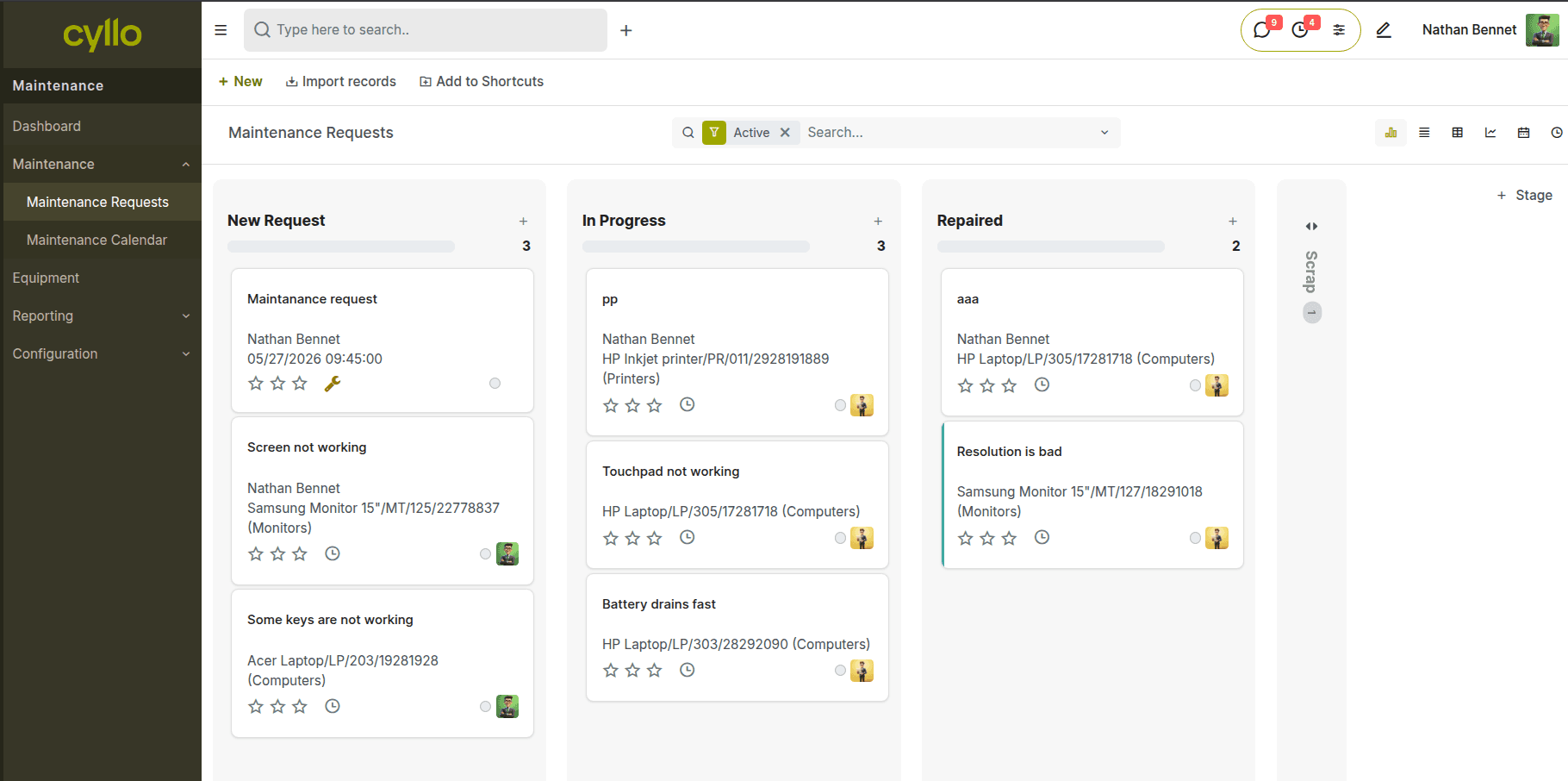Switch to List view
Viewport: 1568px width, 781px height.
coord(1424,133)
